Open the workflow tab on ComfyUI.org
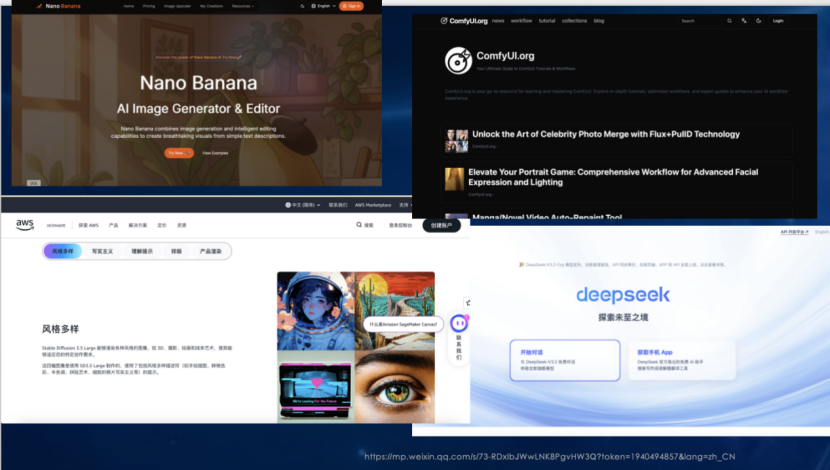 (x=521, y=20)
